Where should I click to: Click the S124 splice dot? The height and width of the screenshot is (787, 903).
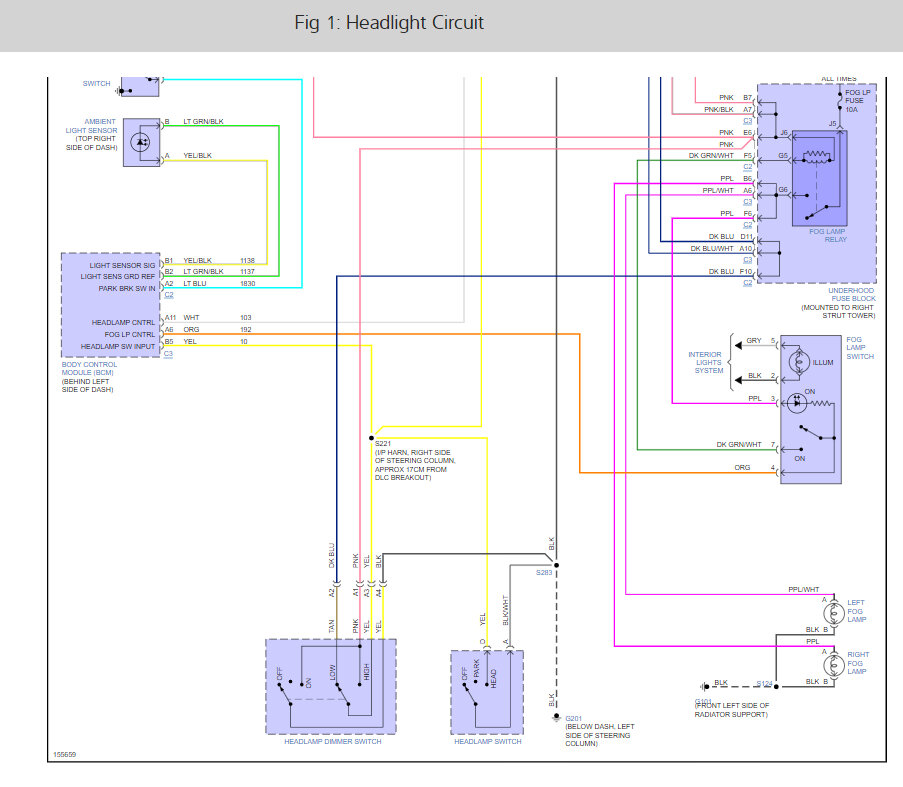[x=776, y=686]
